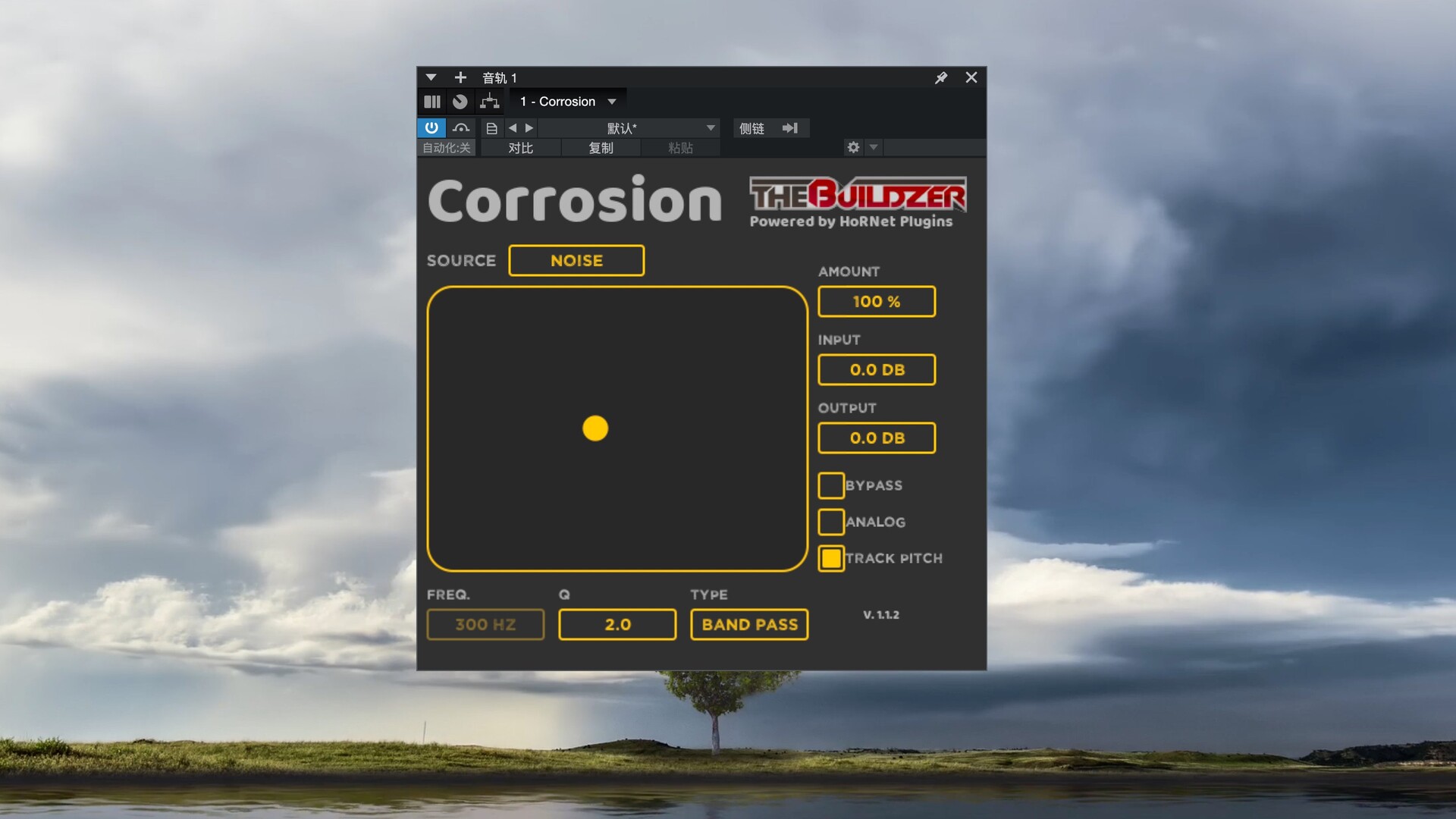Open the gear settings icon
The height and width of the screenshot is (819, 1456).
click(853, 147)
